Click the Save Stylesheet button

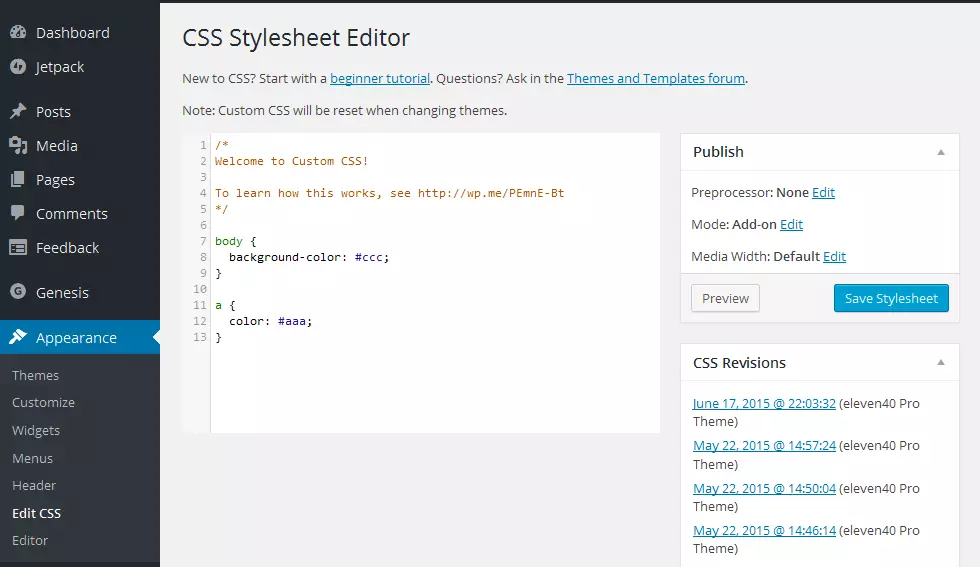click(891, 298)
